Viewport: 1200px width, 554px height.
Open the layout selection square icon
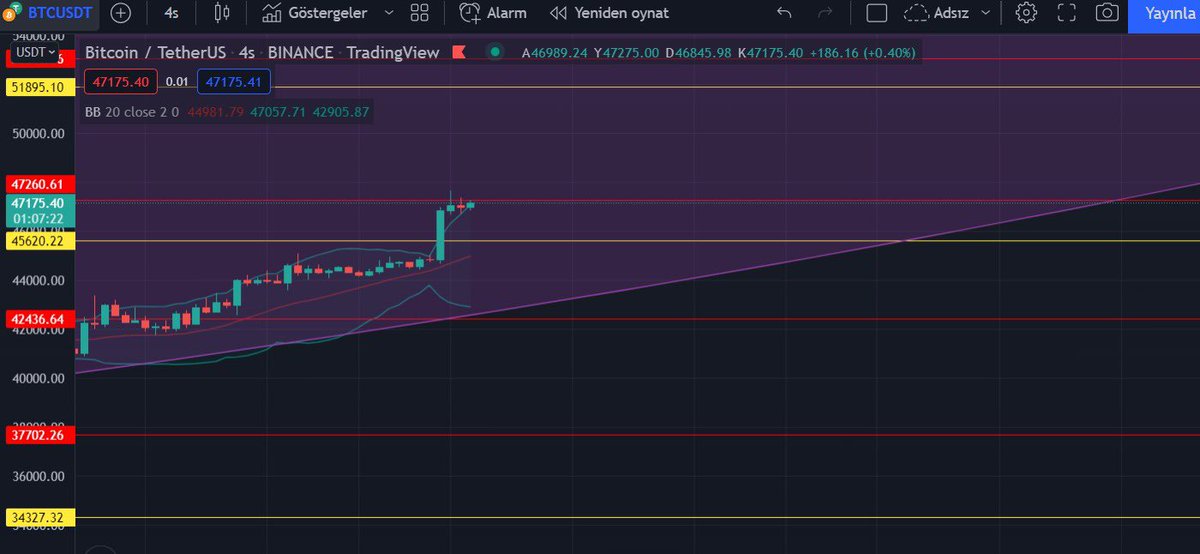[x=877, y=14]
